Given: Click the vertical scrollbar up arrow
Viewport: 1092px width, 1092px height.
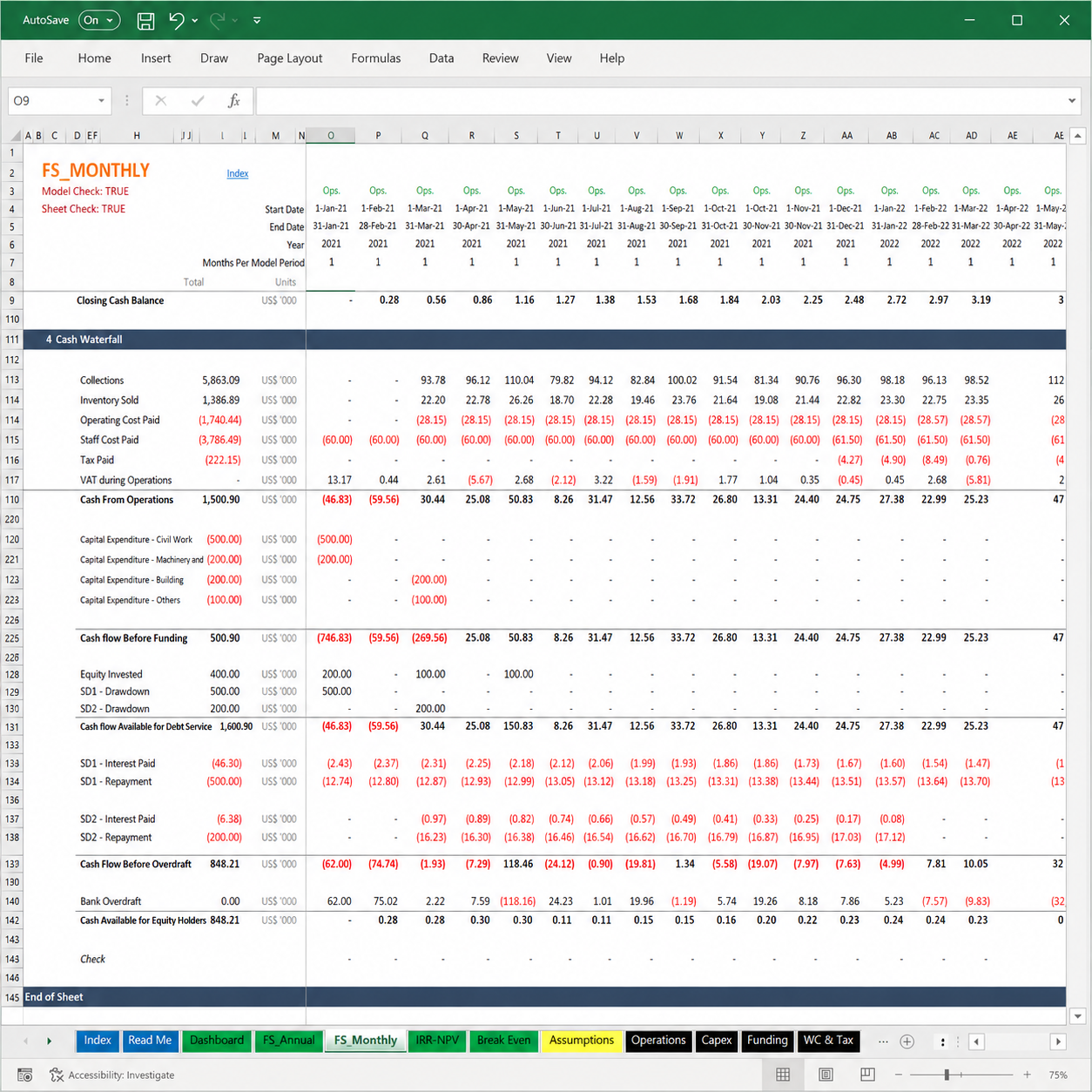Looking at the screenshot, I should 1078,136.
